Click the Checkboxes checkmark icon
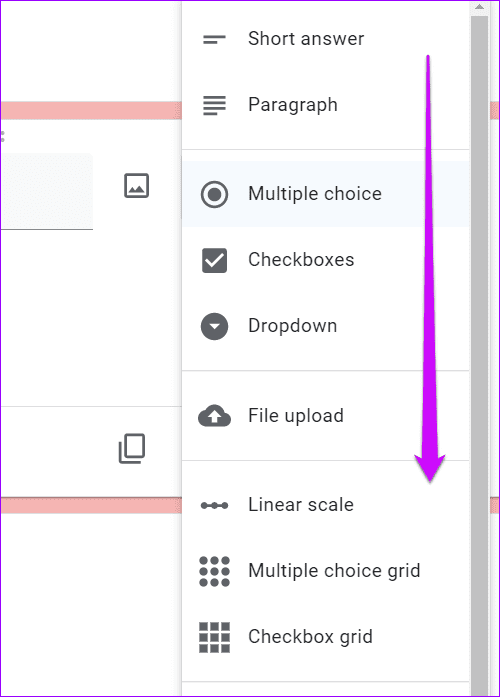 214,260
